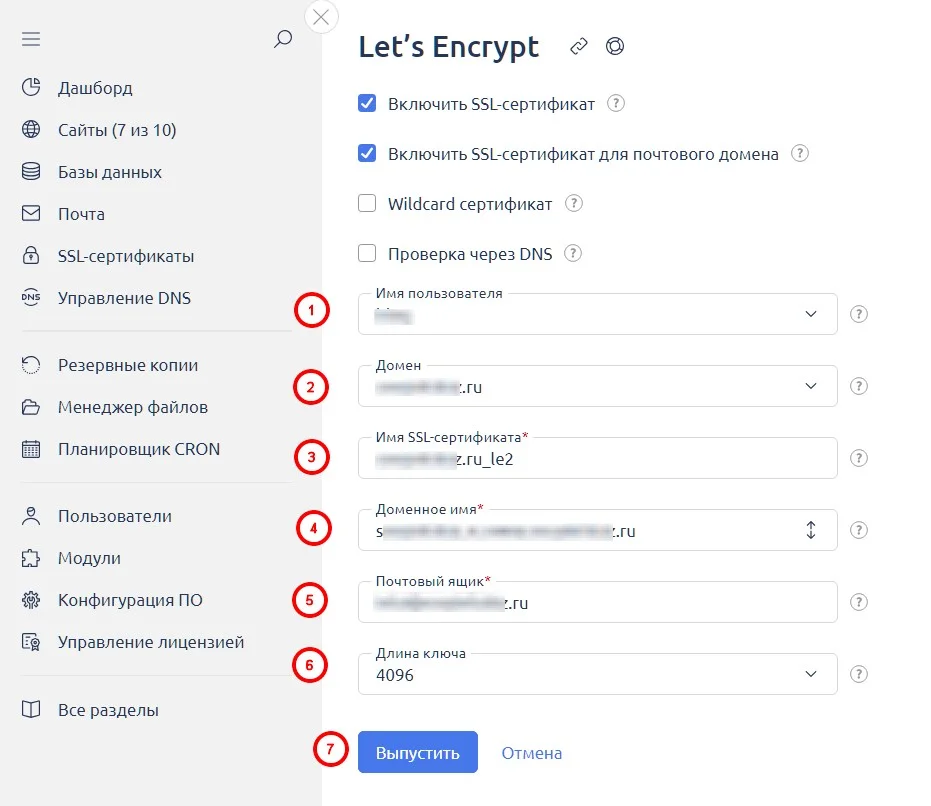Image resolution: width=931 pixels, height=806 pixels.
Task: Tick the Проверка через DNS checkbox
Action: [x=367, y=254]
